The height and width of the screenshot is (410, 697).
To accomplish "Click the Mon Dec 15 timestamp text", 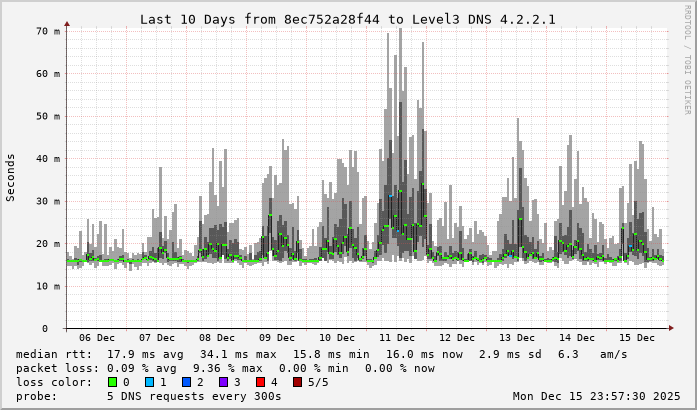I will pos(595,396).
